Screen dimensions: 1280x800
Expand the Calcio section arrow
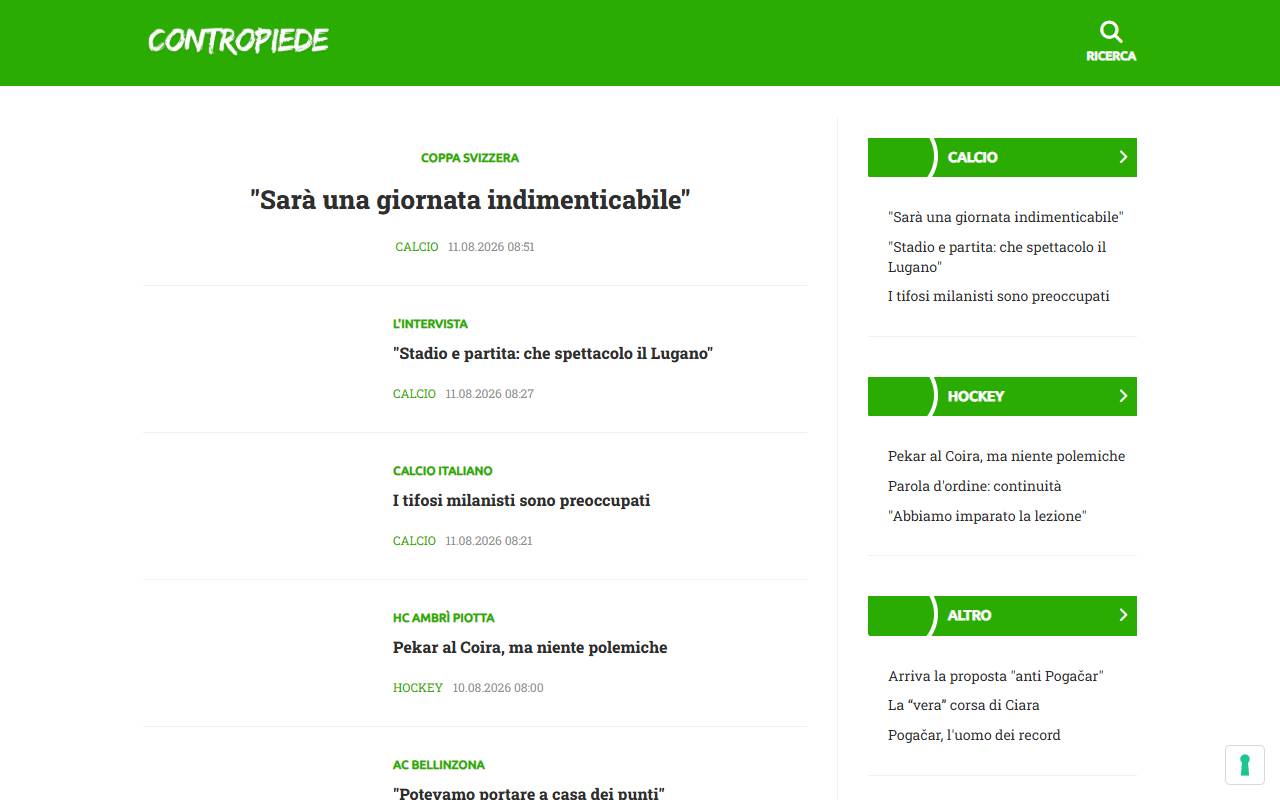click(x=1123, y=157)
